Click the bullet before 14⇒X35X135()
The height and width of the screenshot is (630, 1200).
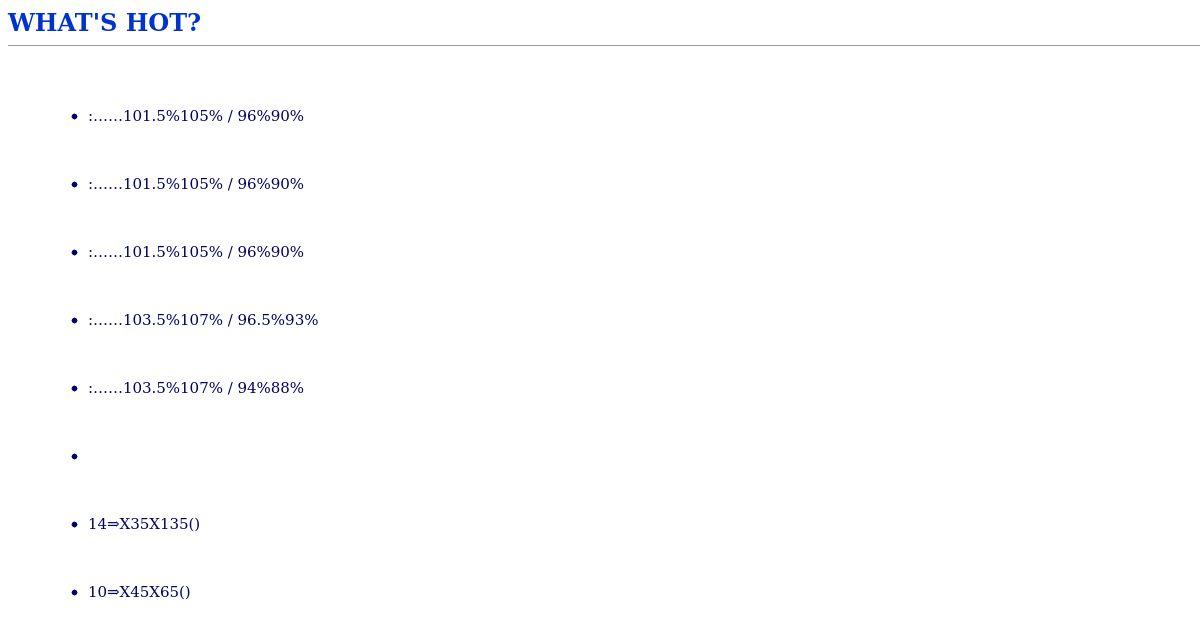74,525
